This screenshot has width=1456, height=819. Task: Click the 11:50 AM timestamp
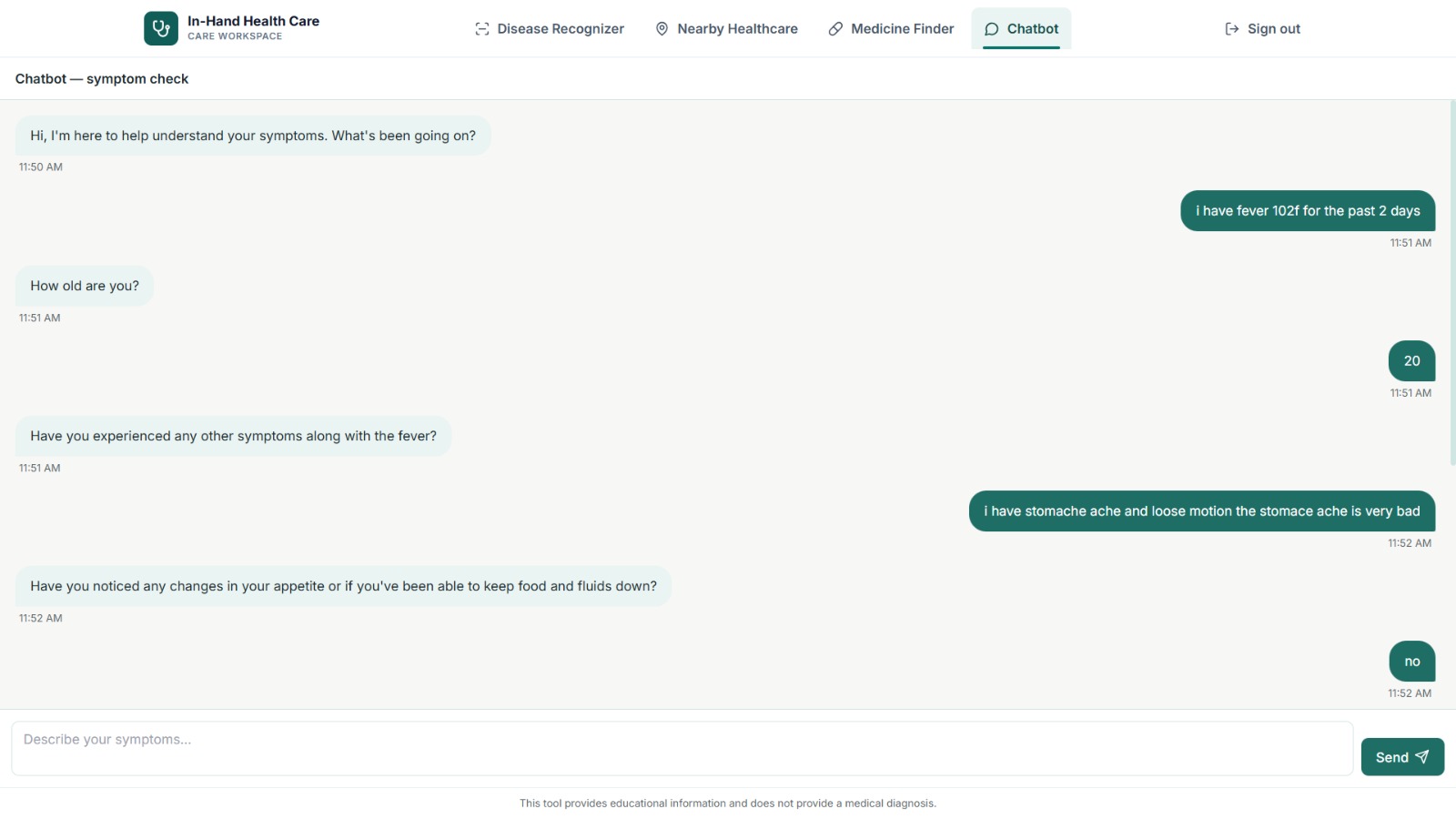click(41, 167)
